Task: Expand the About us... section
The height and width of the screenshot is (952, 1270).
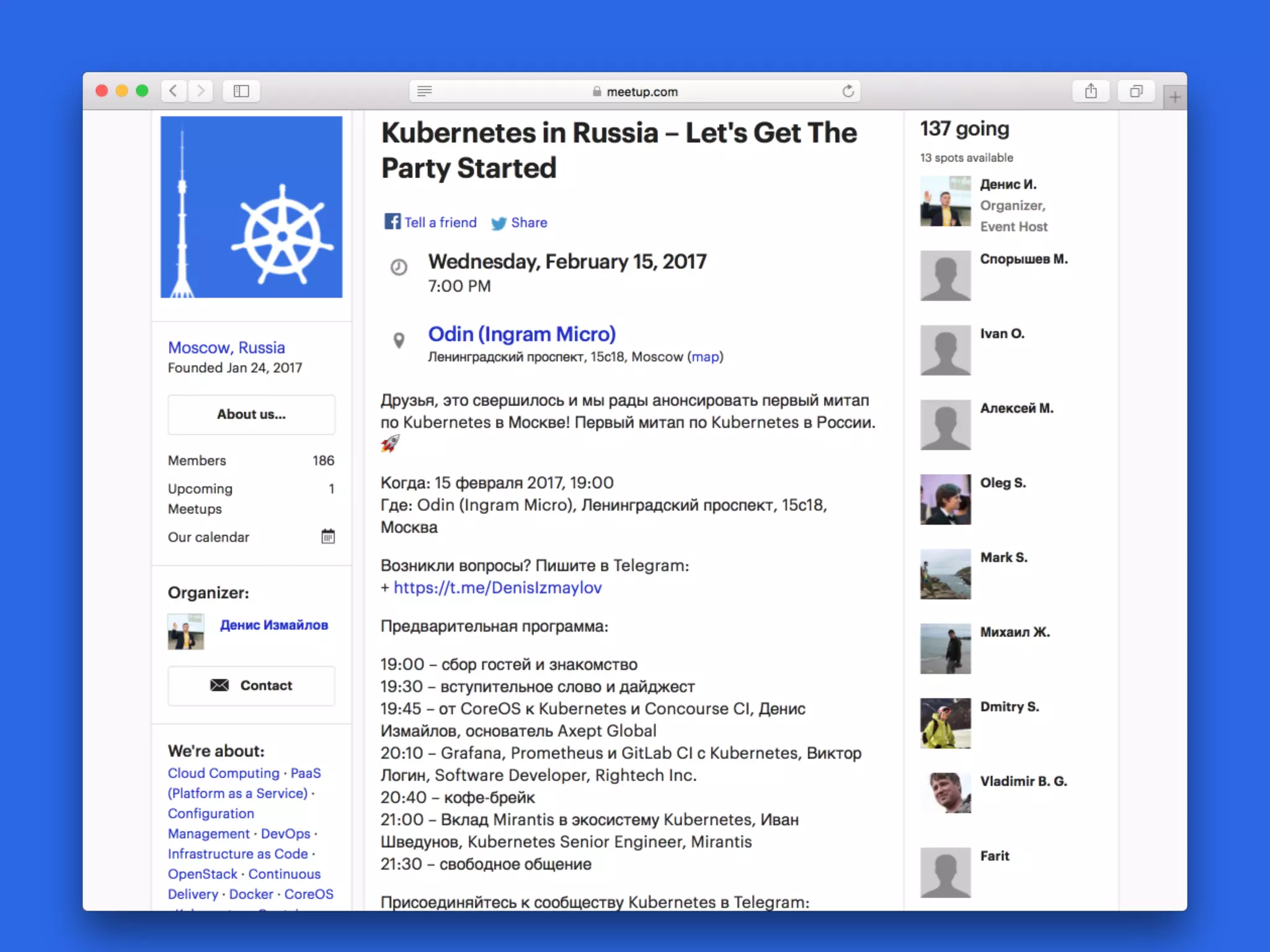Action: [x=251, y=414]
